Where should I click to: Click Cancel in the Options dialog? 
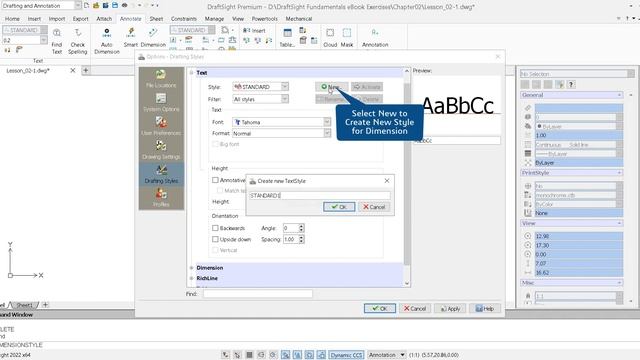[x=415, y=308]
